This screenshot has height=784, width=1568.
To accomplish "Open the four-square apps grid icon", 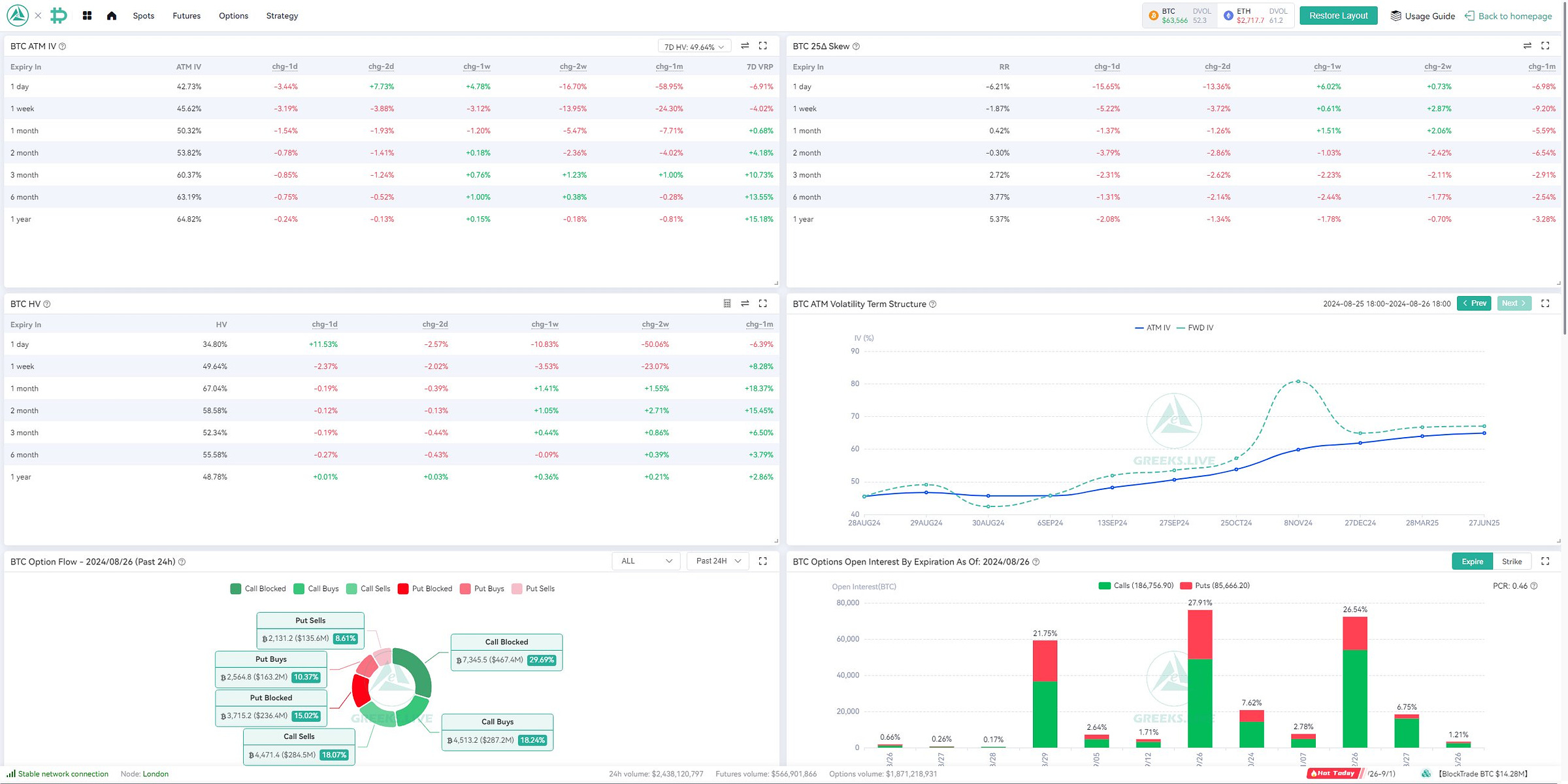I will coord(87,16).
